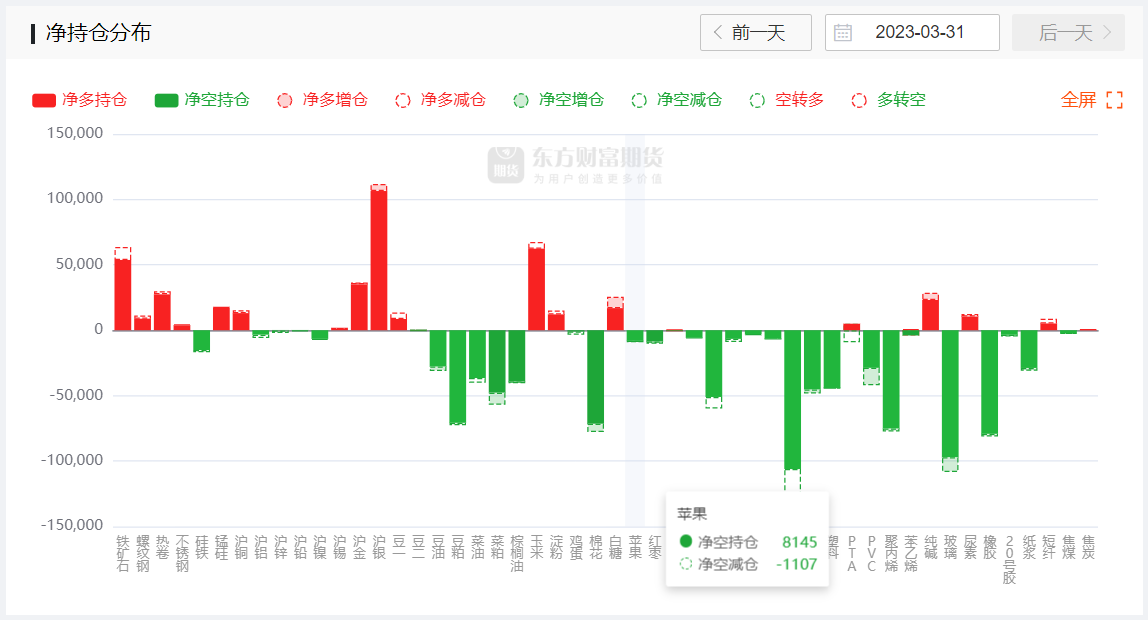Select the red 铁矿石 bar
Viewport: 1148px width, 620px height.
[123, 294]
